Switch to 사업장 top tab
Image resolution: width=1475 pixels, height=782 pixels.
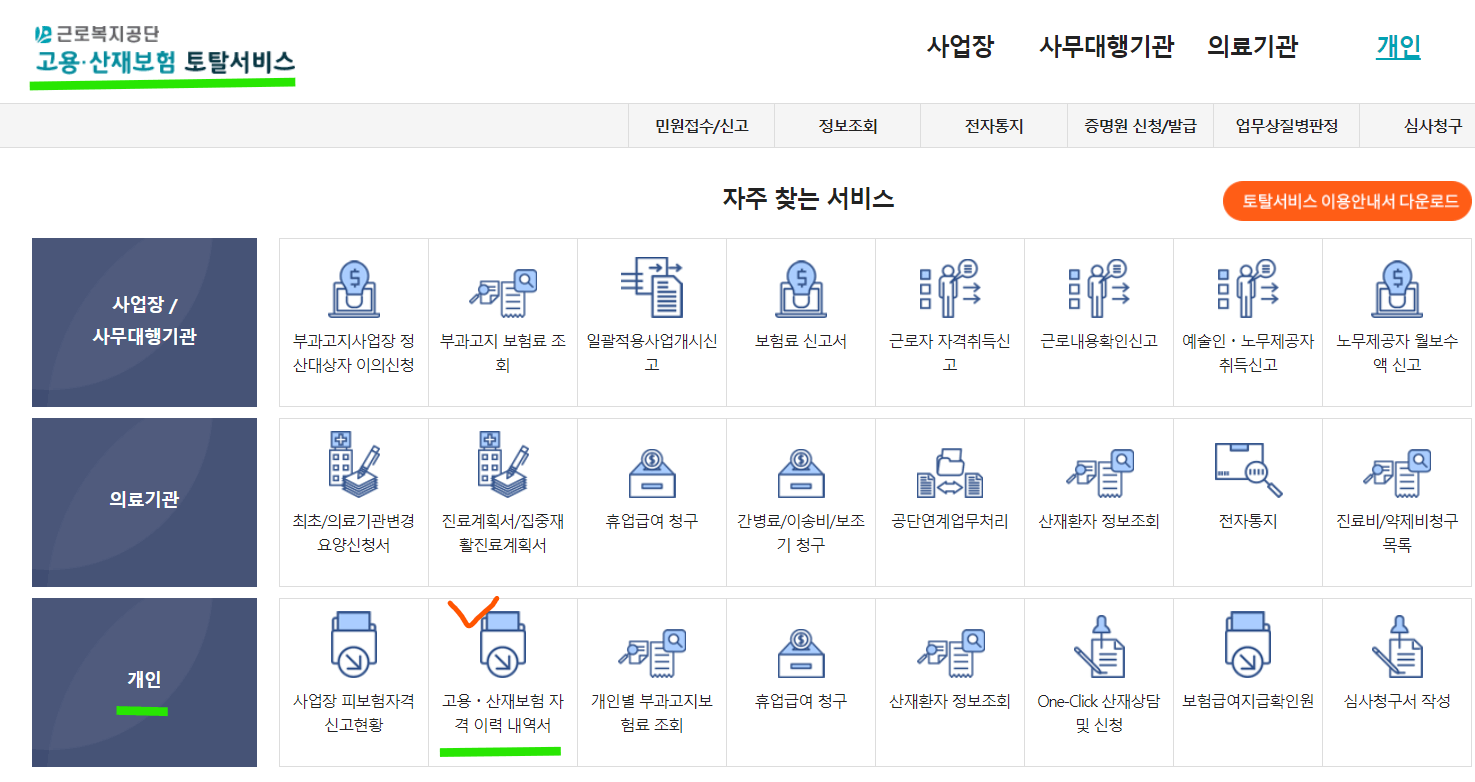(960, 46)
